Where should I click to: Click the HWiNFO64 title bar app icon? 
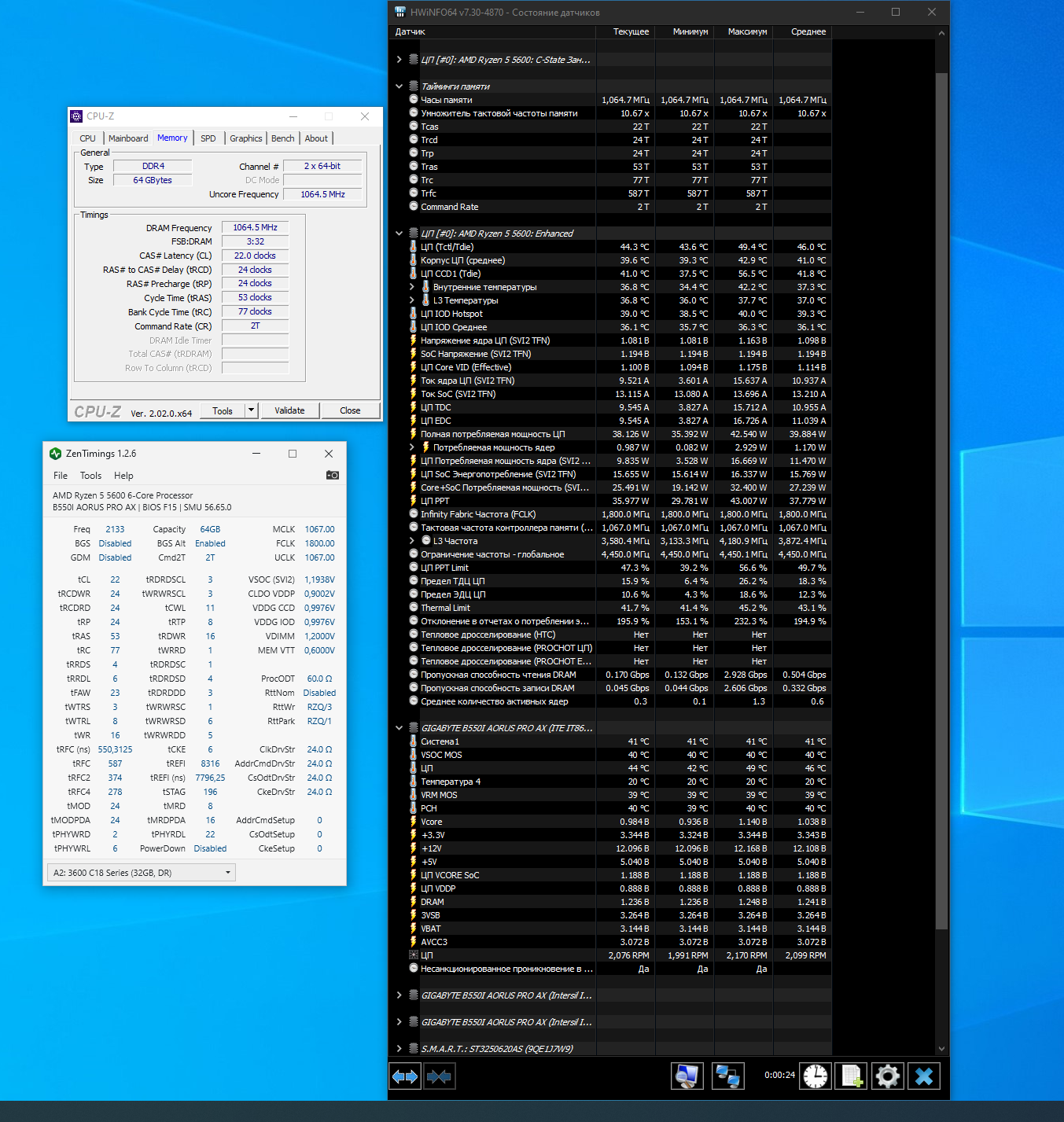(x=400, y=13)
